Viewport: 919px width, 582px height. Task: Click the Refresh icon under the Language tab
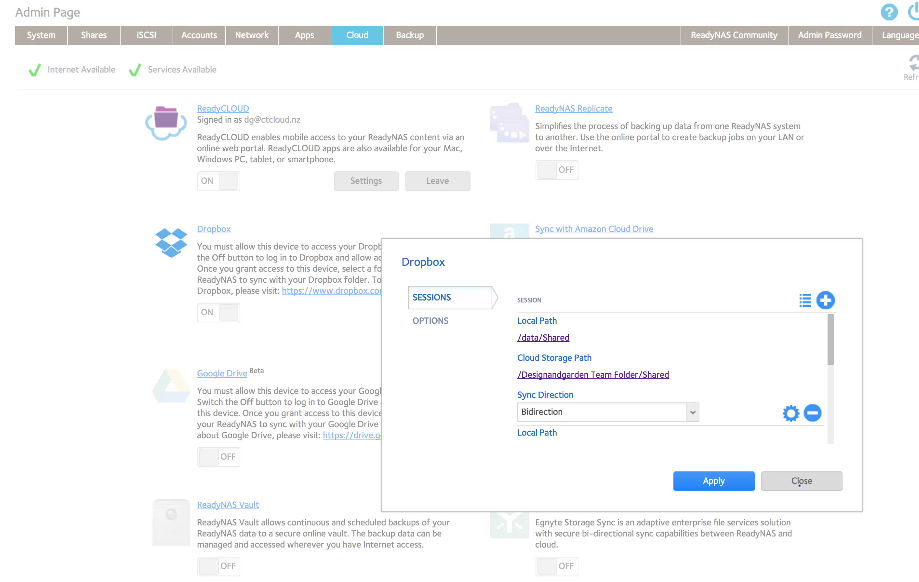913,63
